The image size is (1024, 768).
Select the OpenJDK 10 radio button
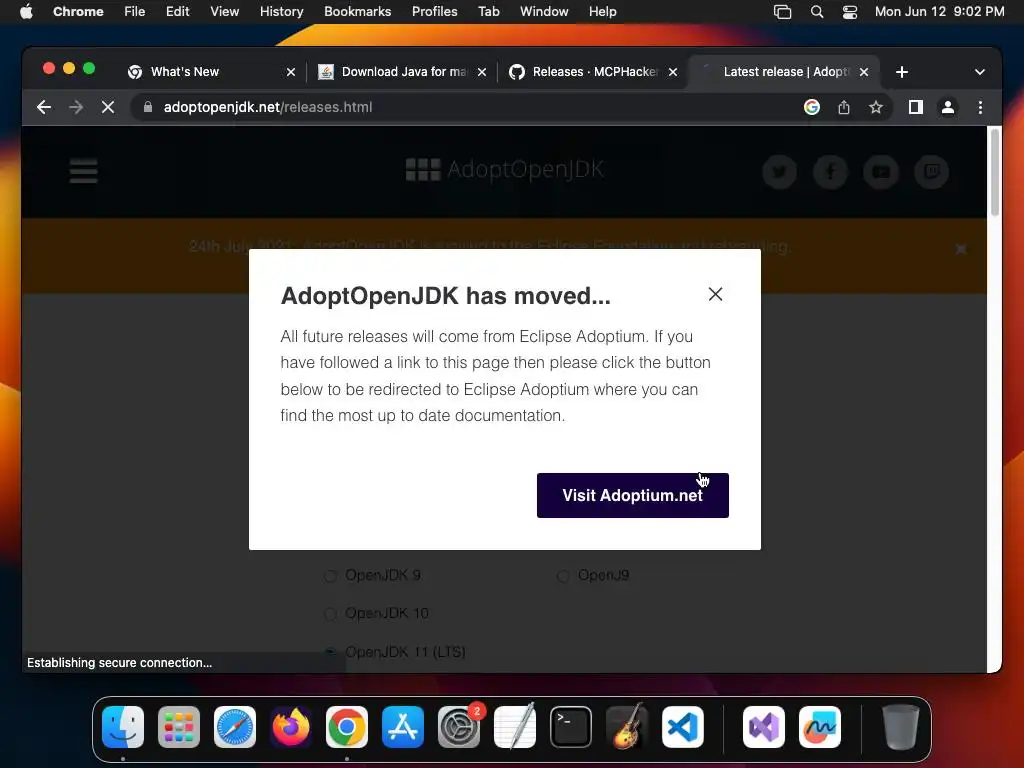(330, 613)
